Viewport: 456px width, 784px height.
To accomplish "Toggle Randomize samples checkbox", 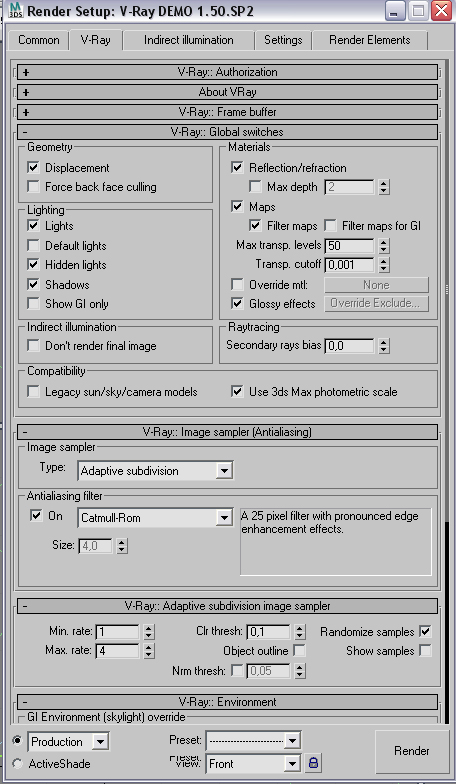I will coord(425,632).
